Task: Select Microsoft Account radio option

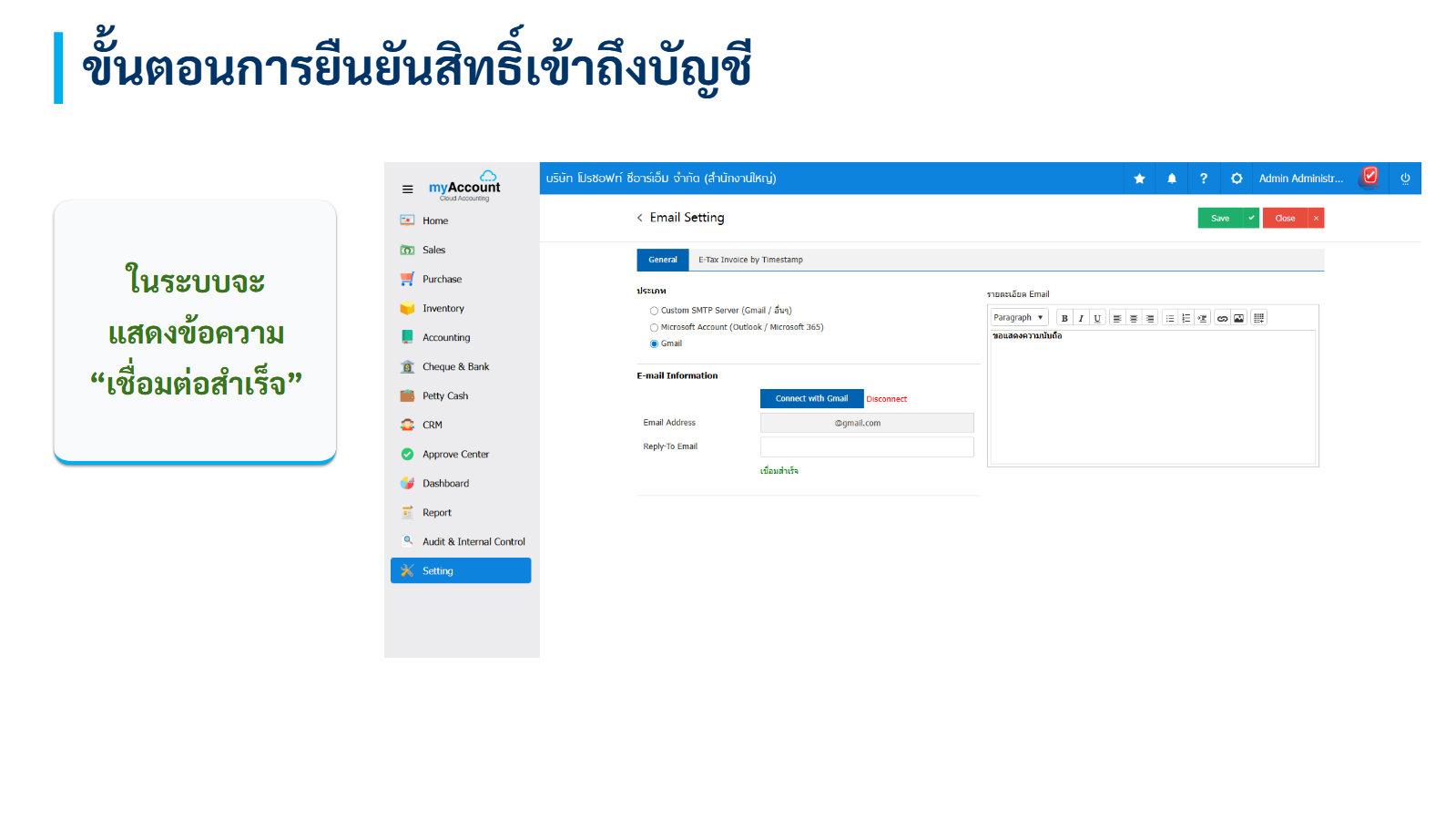Action: click(x=654, y=327)
